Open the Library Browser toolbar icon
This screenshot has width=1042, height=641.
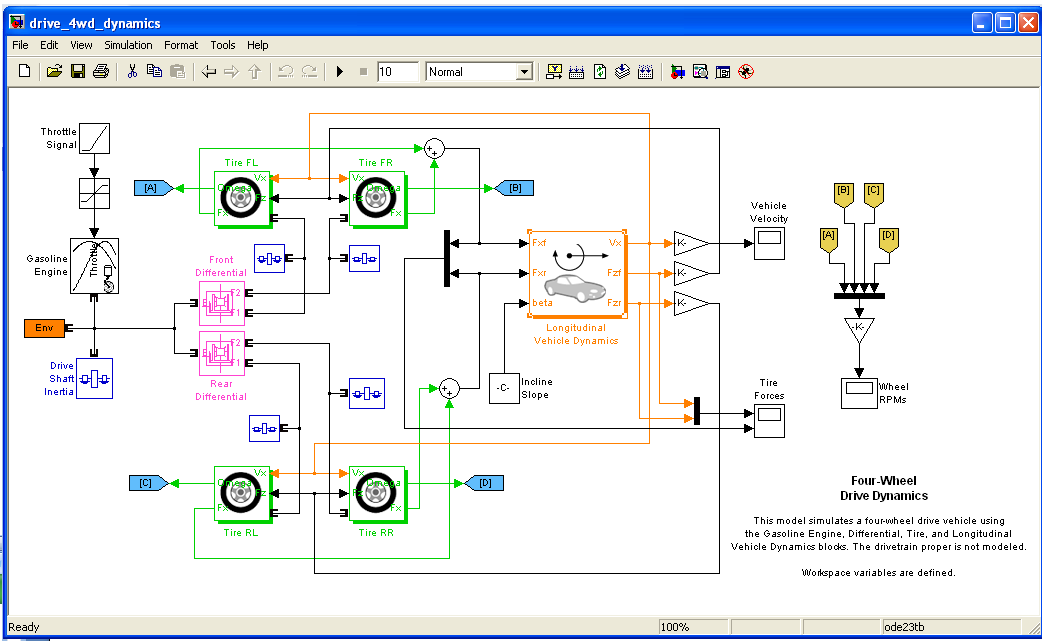(677, 72)
